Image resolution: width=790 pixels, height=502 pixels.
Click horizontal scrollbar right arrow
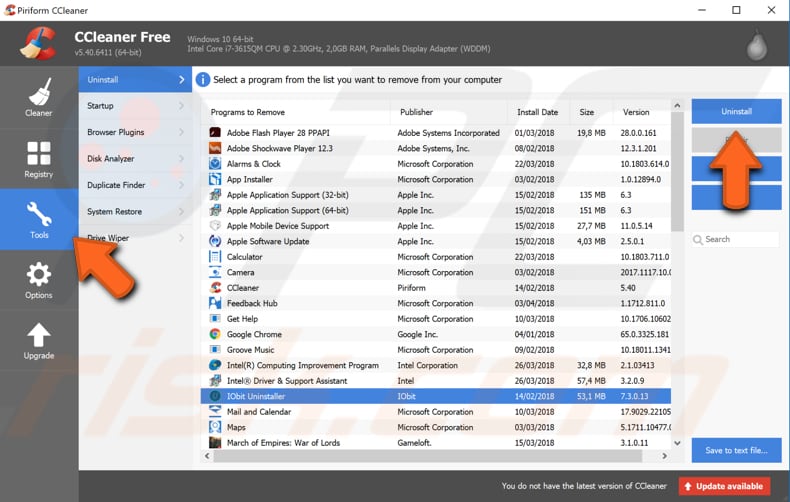coord(665,456)
